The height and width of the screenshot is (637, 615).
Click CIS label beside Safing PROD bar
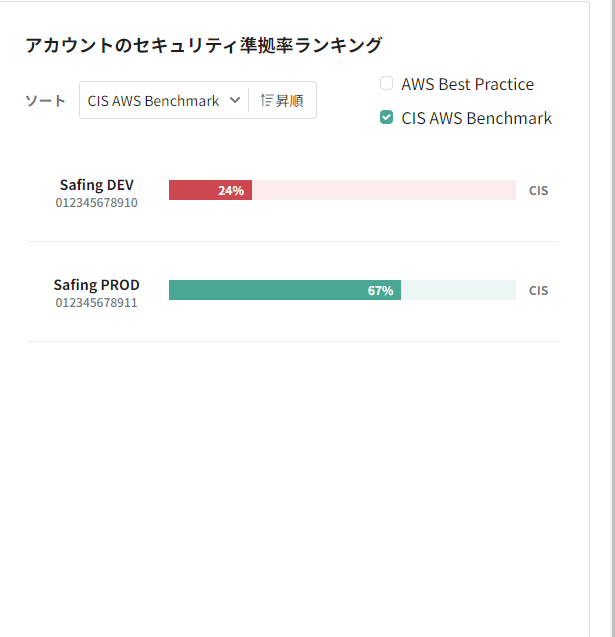(x=538, y=290)
